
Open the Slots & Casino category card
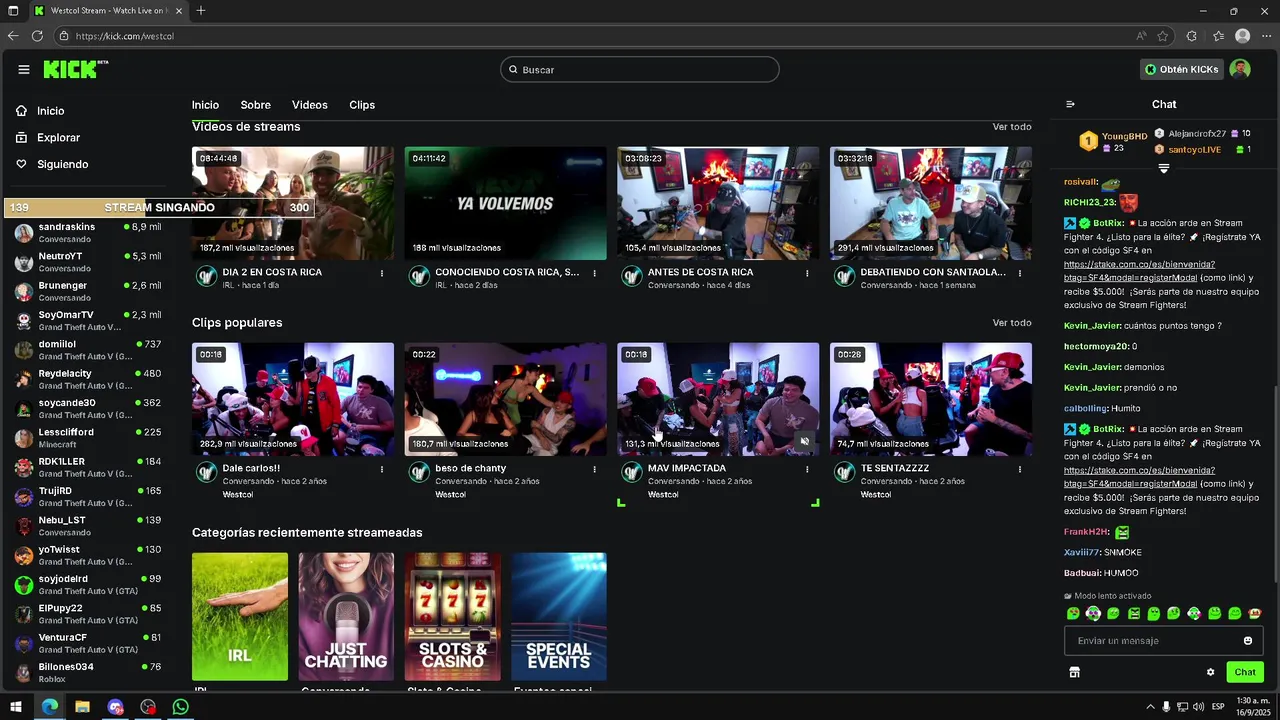tap(452, 617)
